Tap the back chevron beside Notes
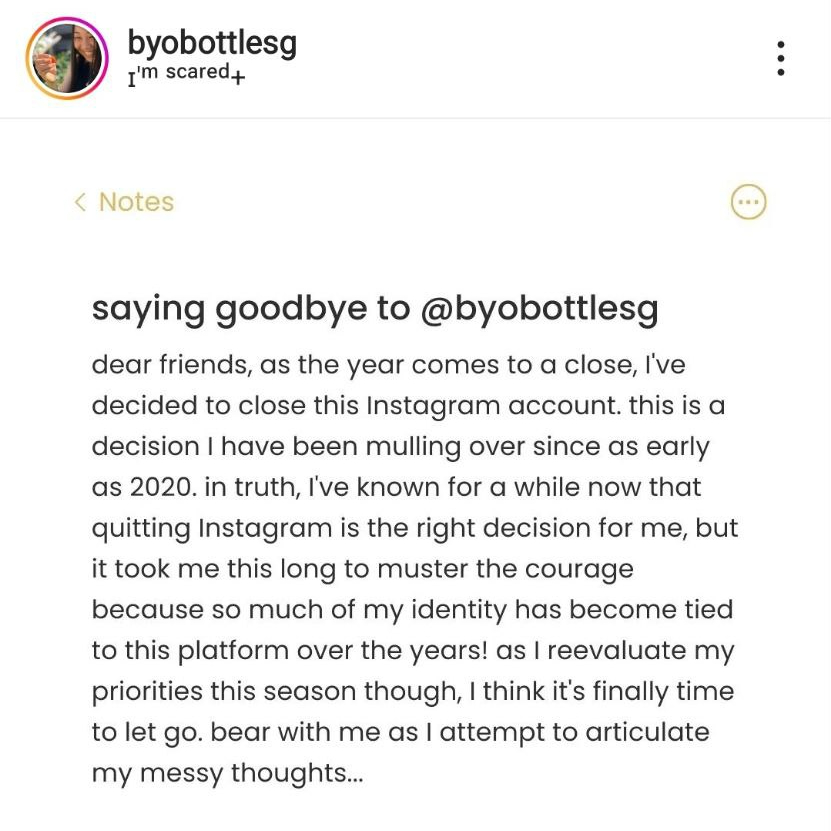Screen dimensions: 831x831 point(80,202)
